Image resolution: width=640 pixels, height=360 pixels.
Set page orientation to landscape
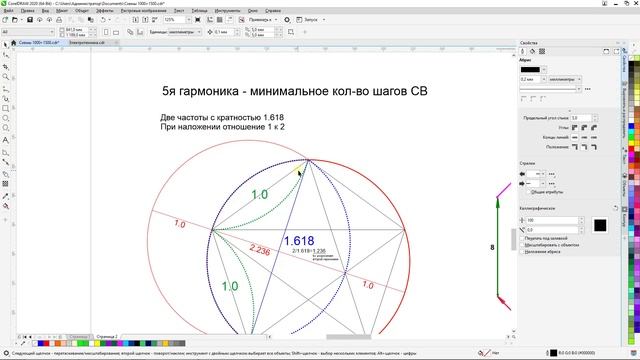(116, 32)
